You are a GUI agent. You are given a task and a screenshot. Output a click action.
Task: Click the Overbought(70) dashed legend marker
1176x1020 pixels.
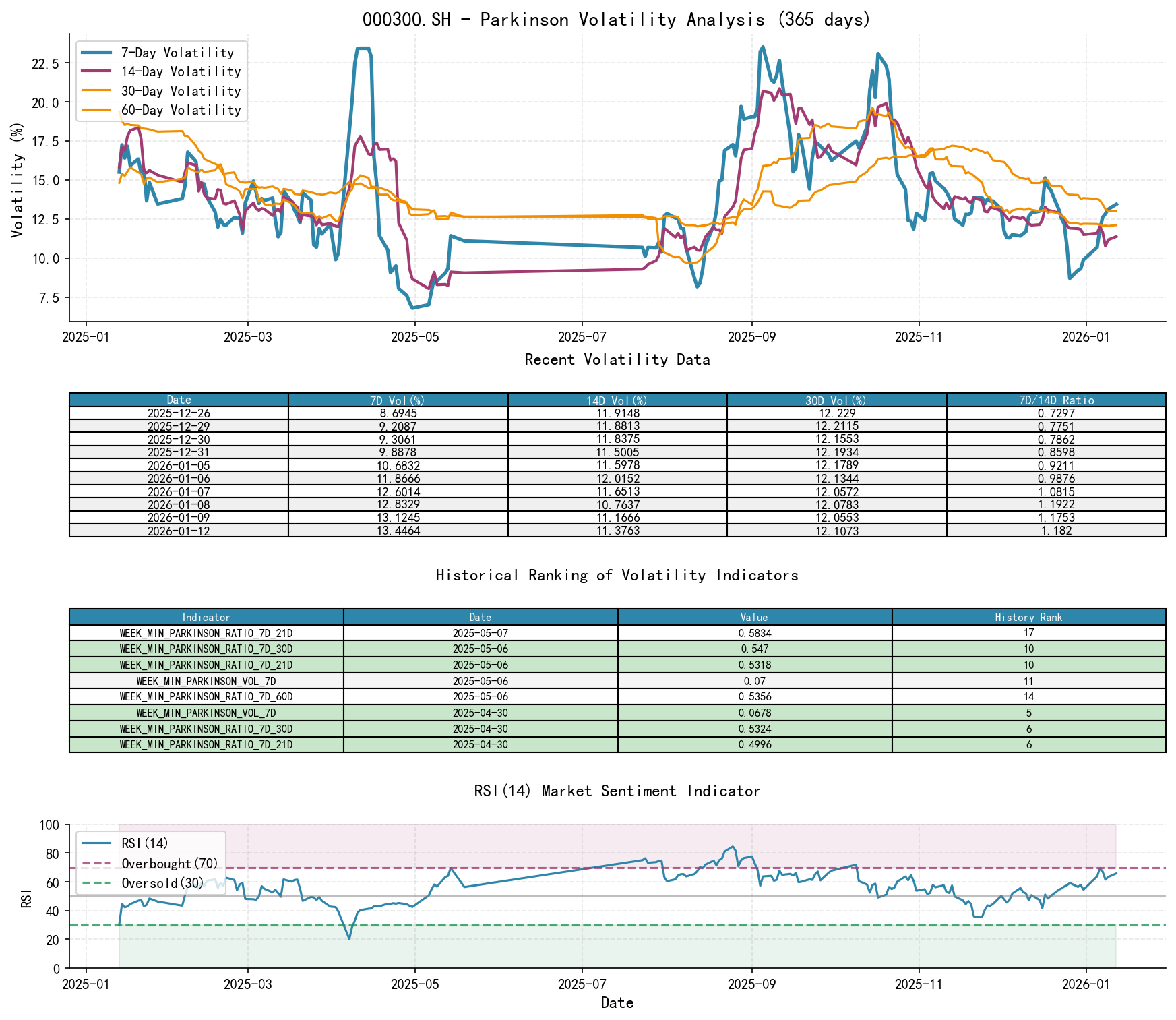click(x=98, y=863)
